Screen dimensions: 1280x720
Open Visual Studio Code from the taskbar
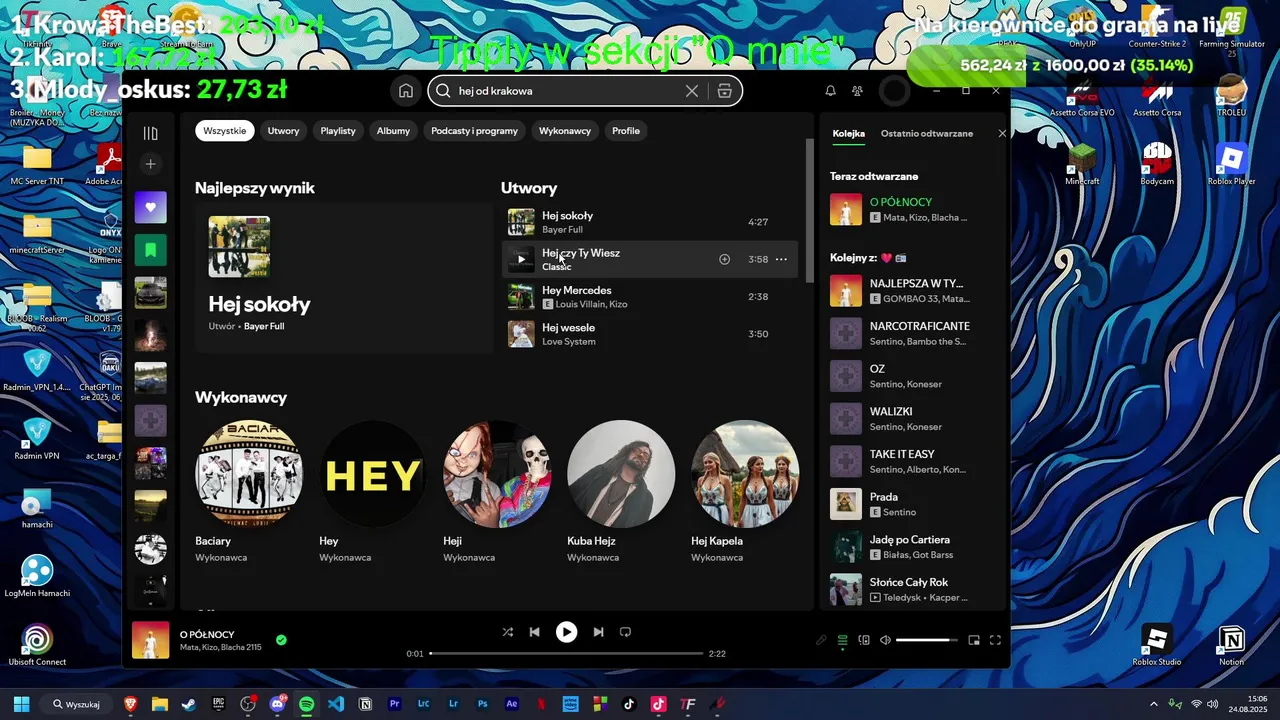pos(336,704)
